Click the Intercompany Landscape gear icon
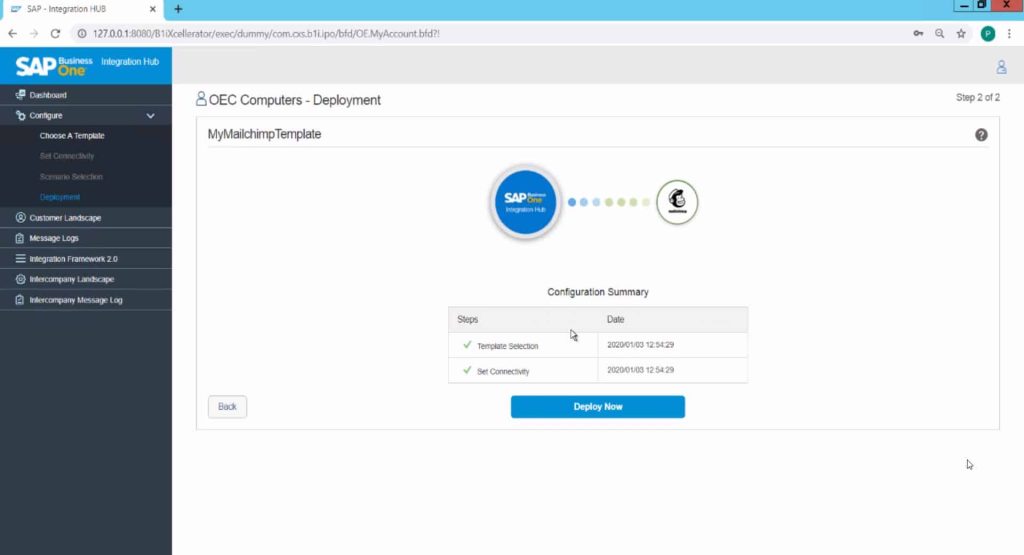Viewport: 1024px width, 555px height. click(20, 279)
